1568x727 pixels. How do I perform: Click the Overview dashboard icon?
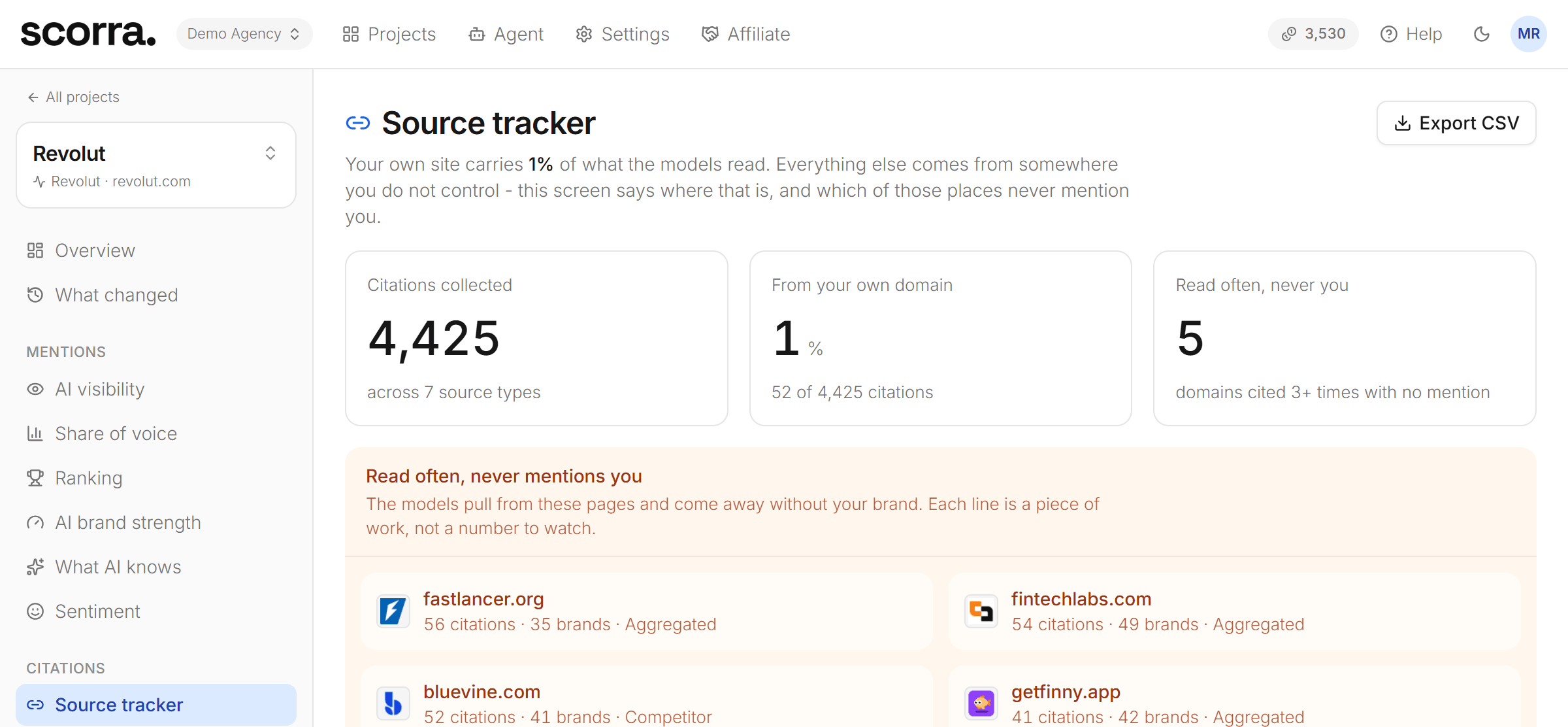click(35, 250)
